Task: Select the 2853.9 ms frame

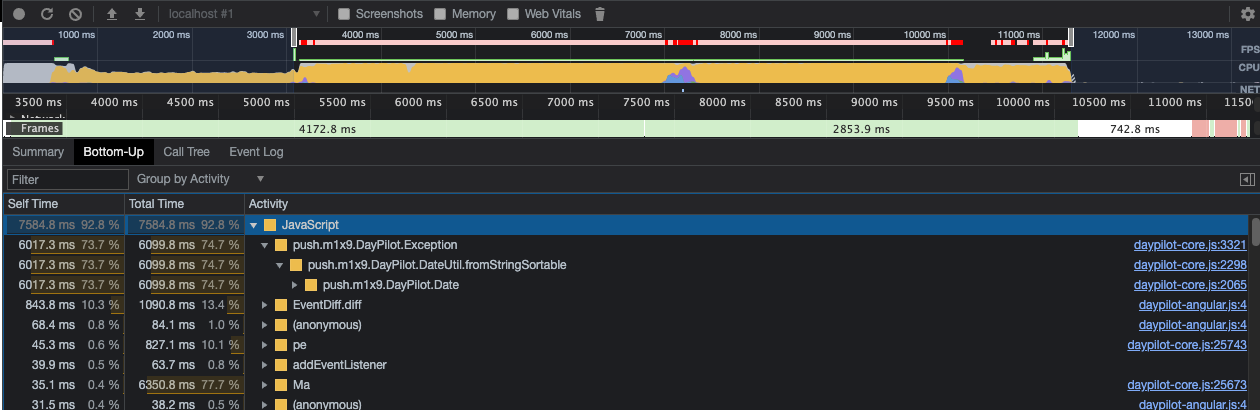Action: point(861,129)
